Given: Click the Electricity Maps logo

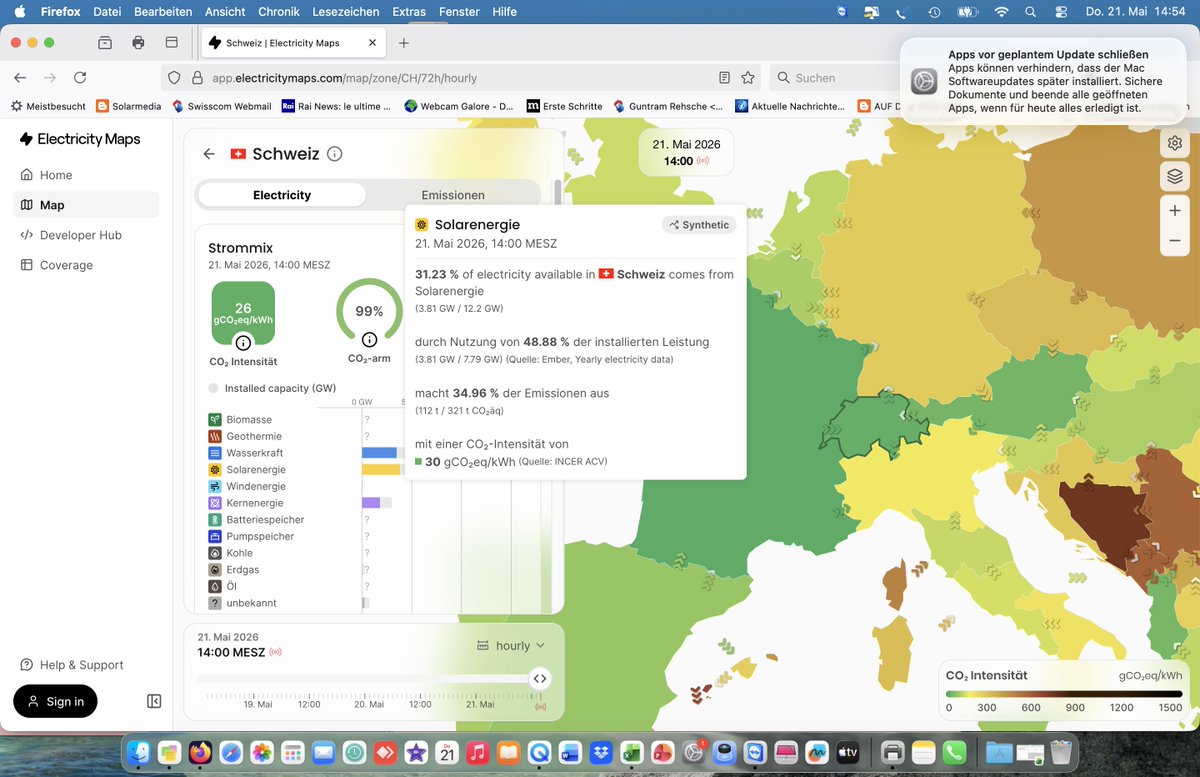Looking at the screenshot, I should point(80,139).
